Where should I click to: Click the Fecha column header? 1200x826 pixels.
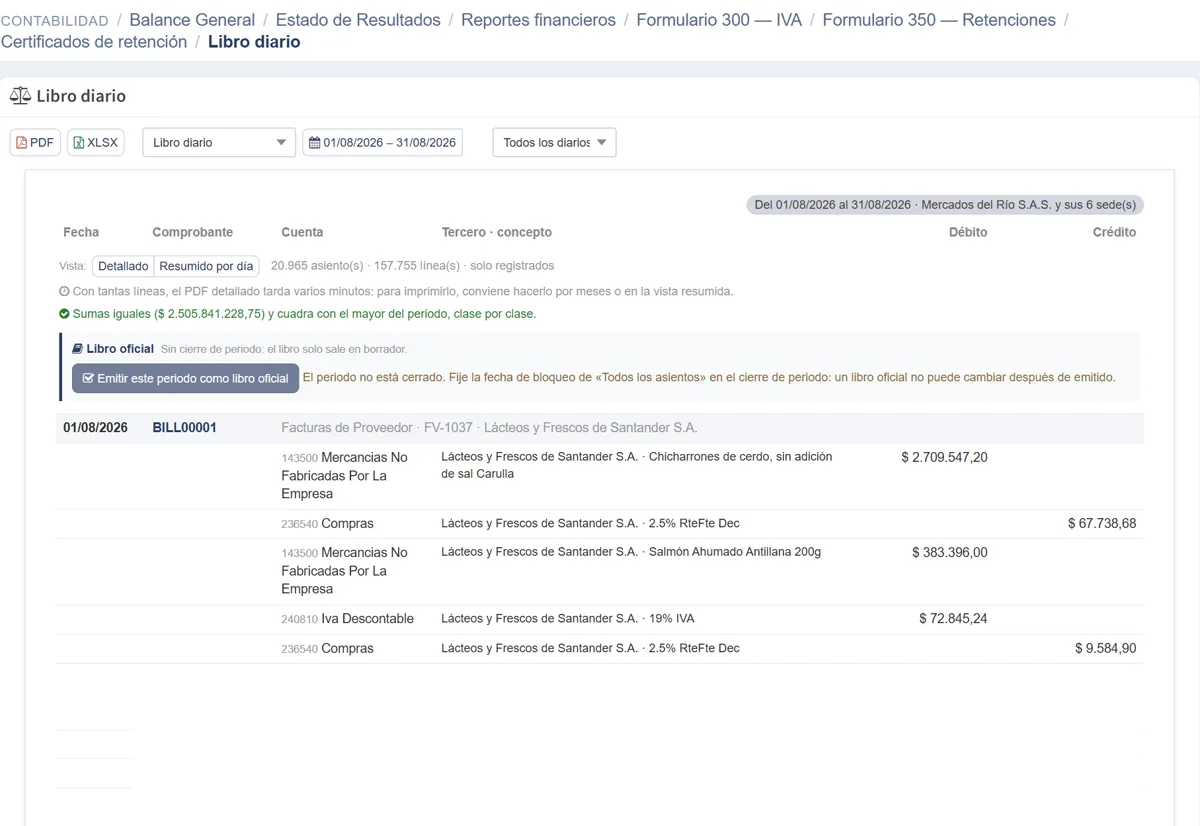[x=81, y=232]
